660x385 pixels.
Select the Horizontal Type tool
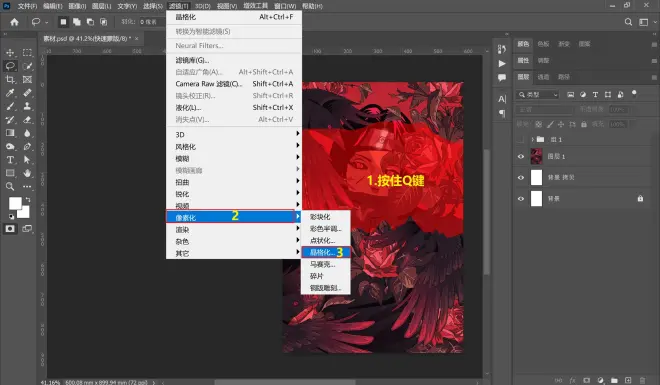(x=10, y=160)
